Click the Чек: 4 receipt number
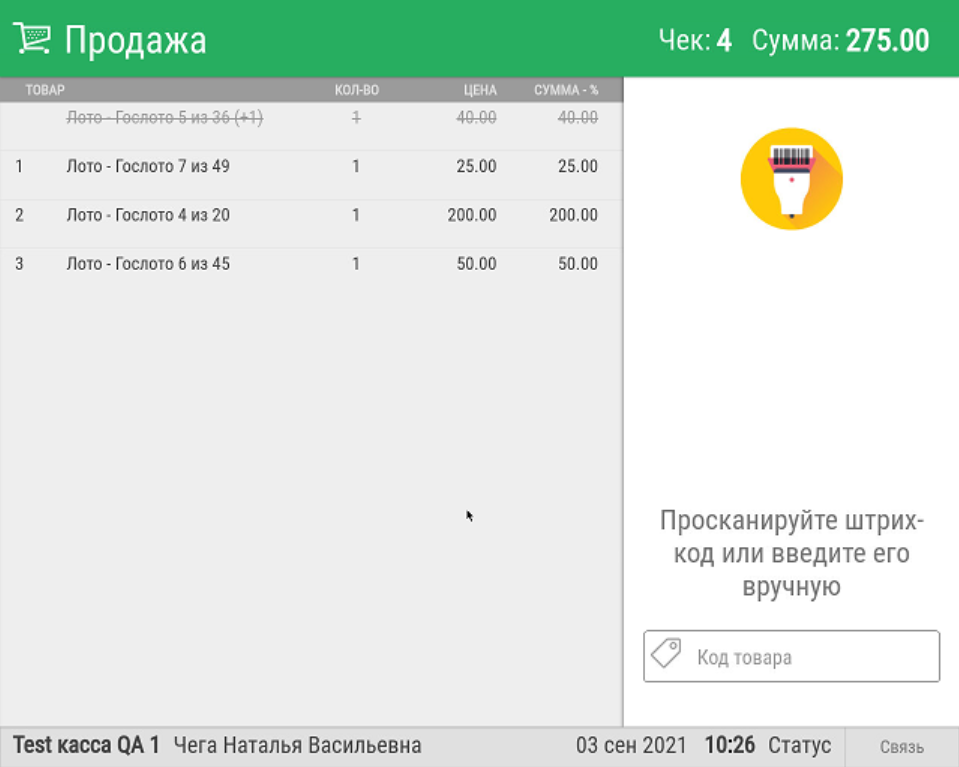The height and width of the screenshot is (767, 959). (x=695, y=40)
